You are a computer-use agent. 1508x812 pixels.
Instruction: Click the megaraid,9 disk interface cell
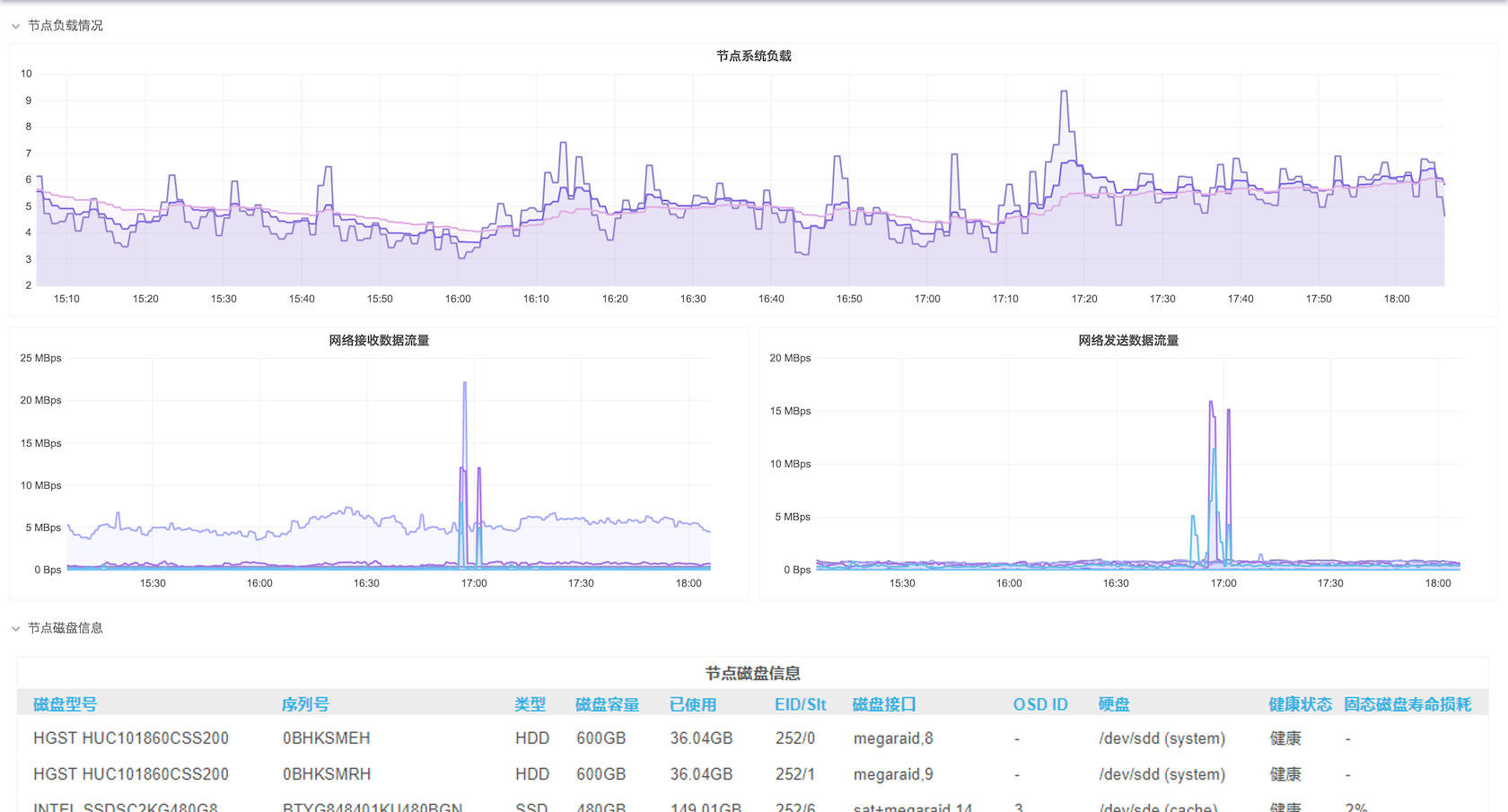[x=892, y=774]
